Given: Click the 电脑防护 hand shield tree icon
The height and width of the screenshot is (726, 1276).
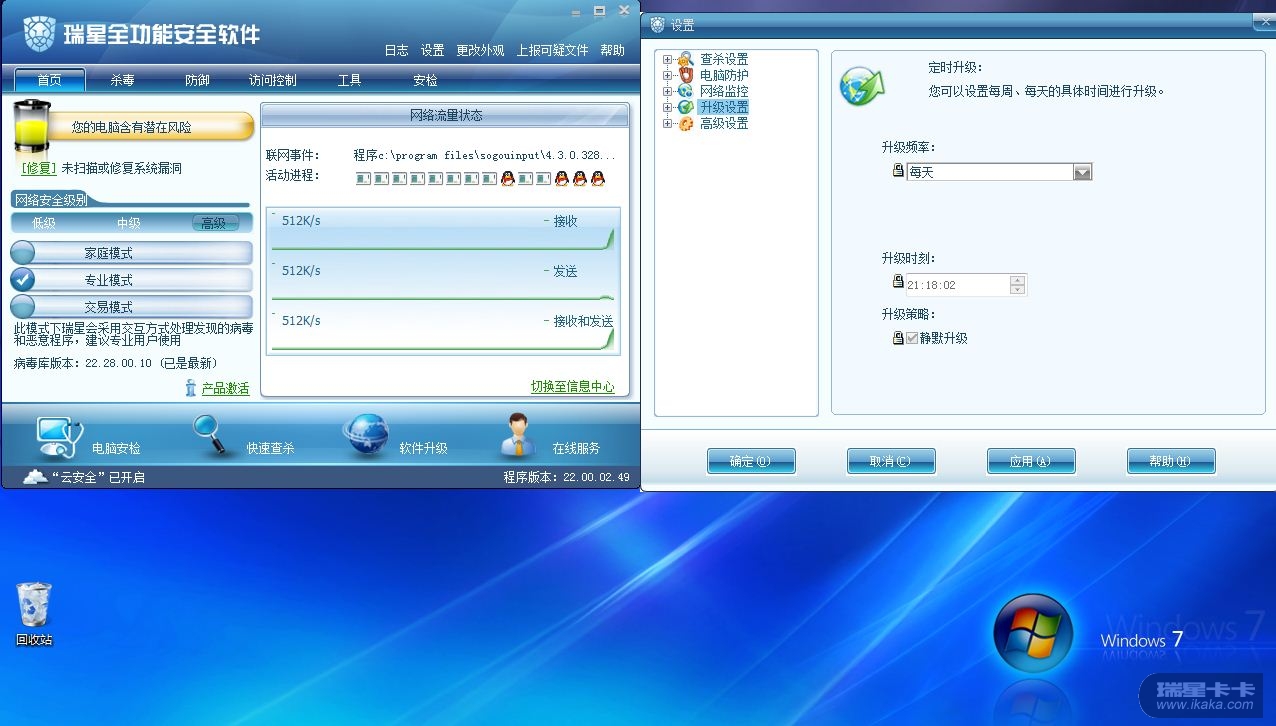Looking at the screenshot, I should click(685, 75).
